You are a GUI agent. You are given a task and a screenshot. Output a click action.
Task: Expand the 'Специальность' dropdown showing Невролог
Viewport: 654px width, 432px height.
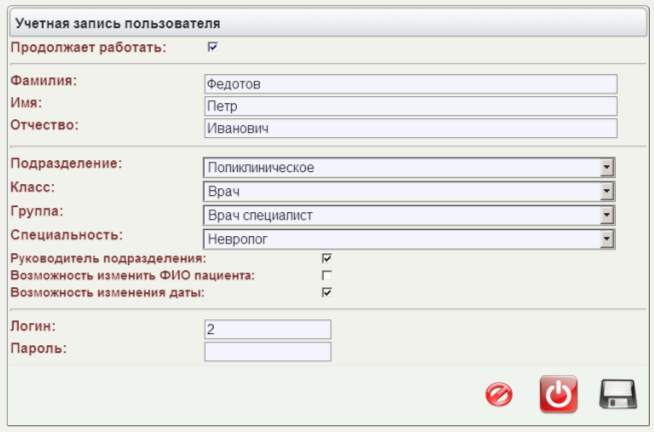pos(409,239)
